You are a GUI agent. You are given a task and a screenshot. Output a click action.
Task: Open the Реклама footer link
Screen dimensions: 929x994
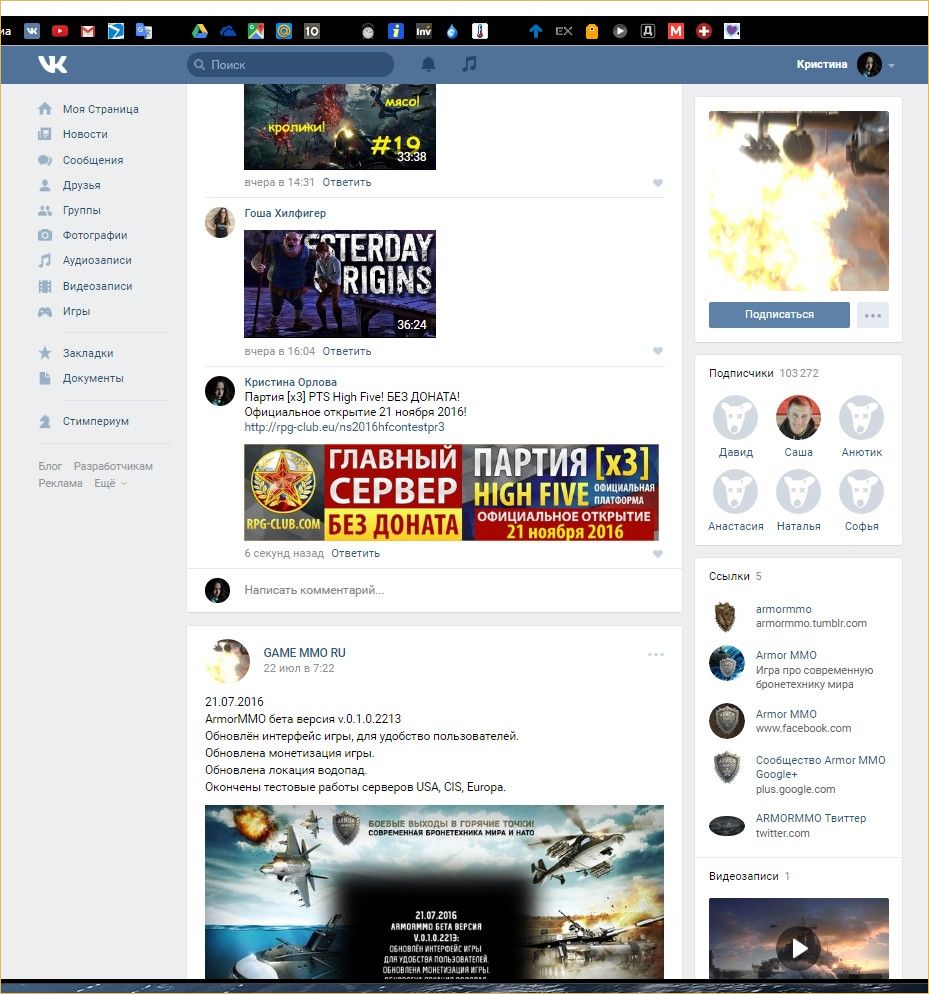pos(60,483)
